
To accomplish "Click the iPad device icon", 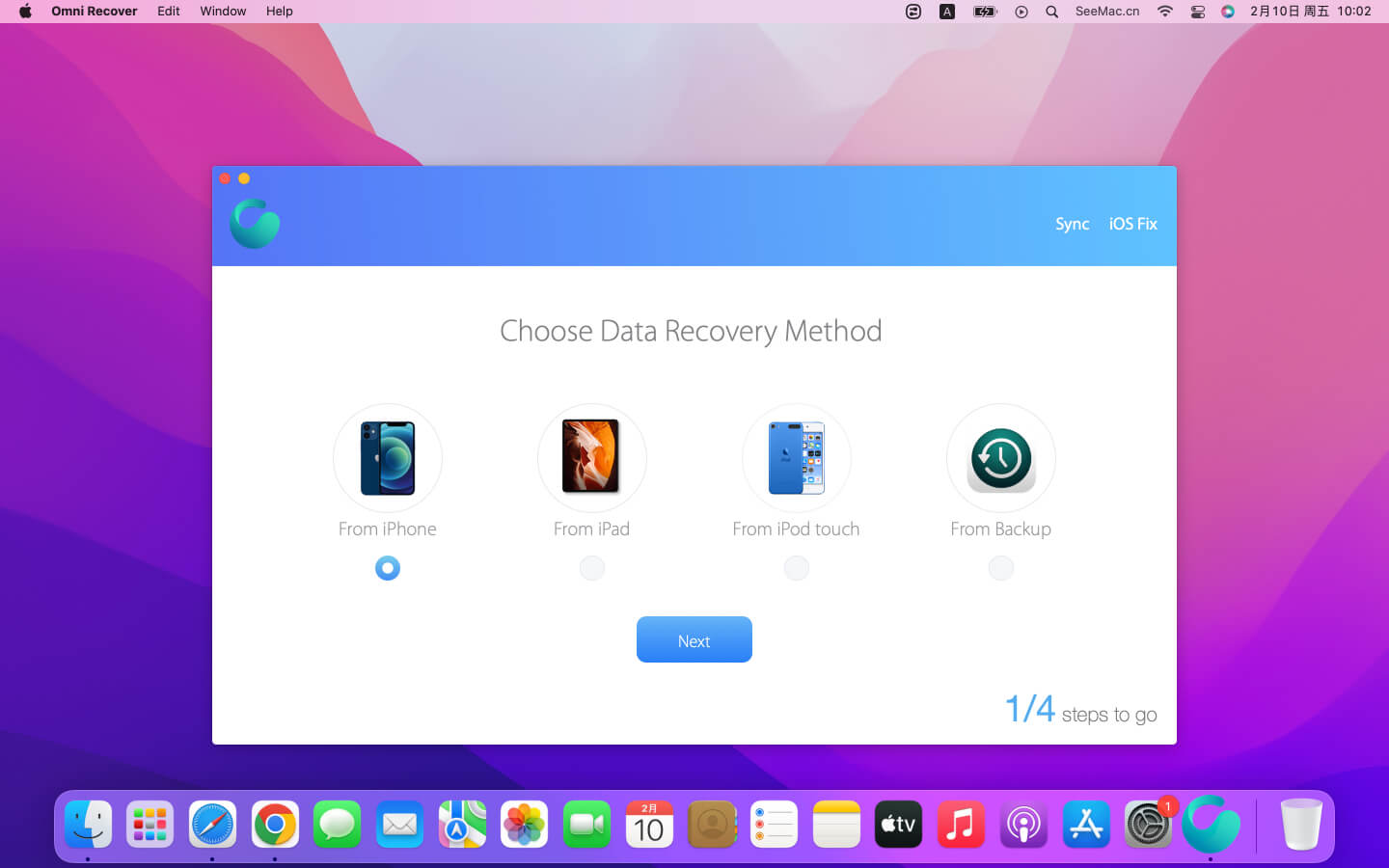I will point(591,458).
